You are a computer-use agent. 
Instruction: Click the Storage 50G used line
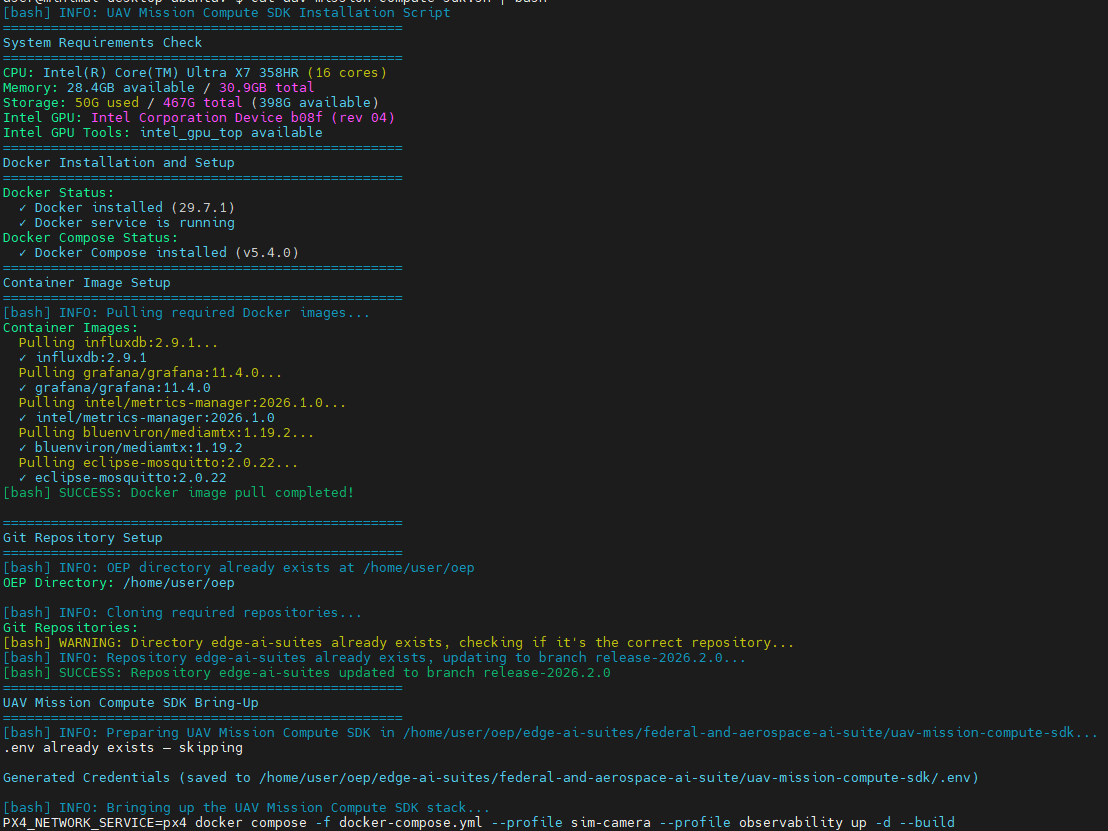pos(191,102)
